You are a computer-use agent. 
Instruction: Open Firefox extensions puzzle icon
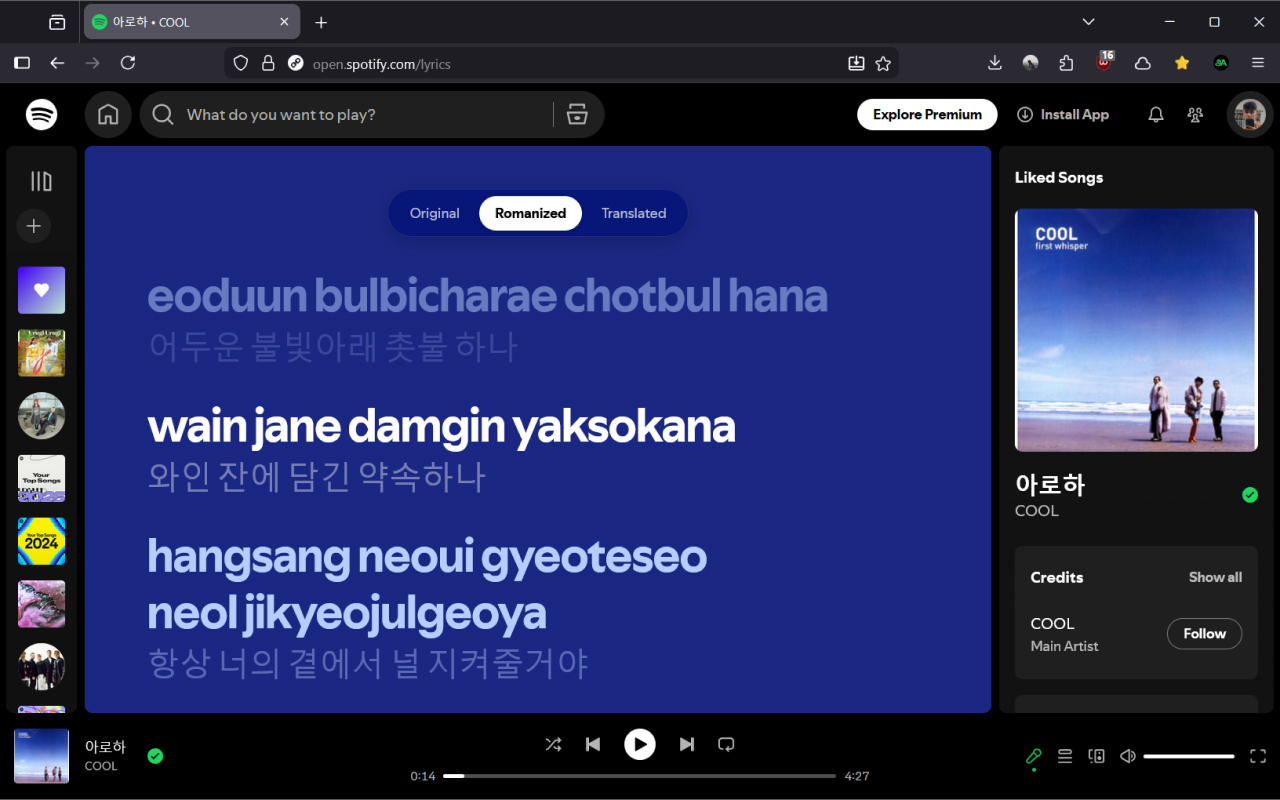[1066, 63]
